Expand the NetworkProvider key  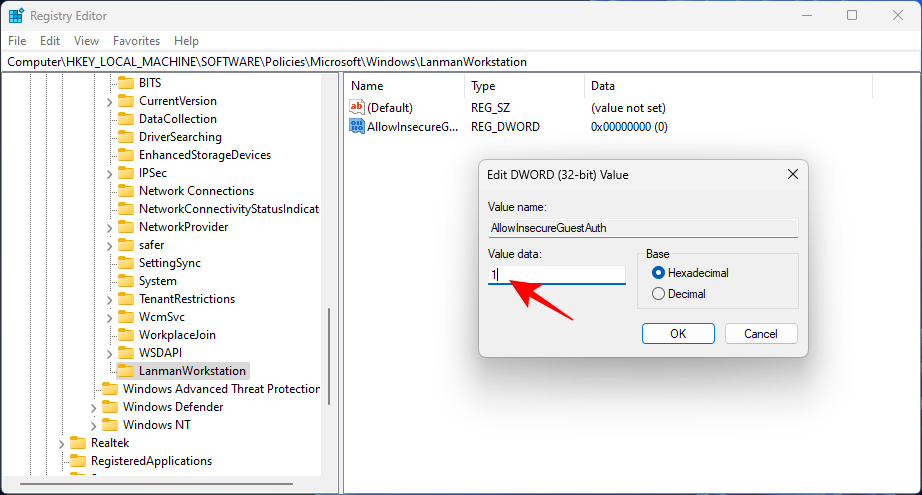point(109,228)
